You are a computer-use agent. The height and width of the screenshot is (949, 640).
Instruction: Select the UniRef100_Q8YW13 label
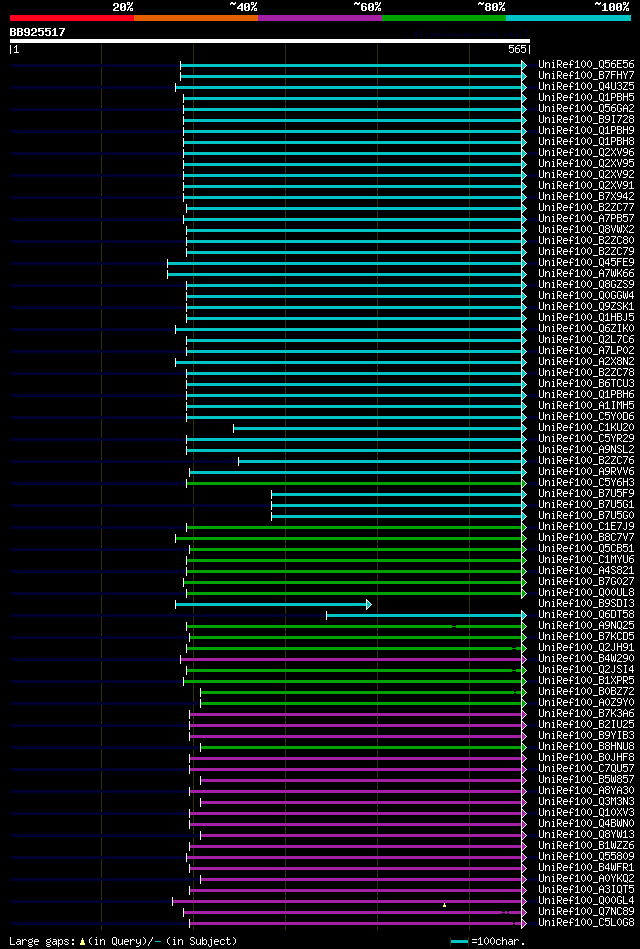587,835
